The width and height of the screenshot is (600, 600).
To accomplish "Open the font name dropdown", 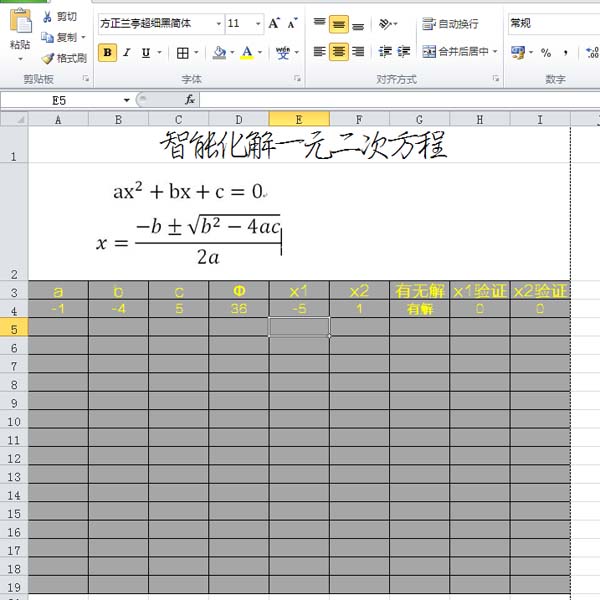I will click(x=218, y=24).
